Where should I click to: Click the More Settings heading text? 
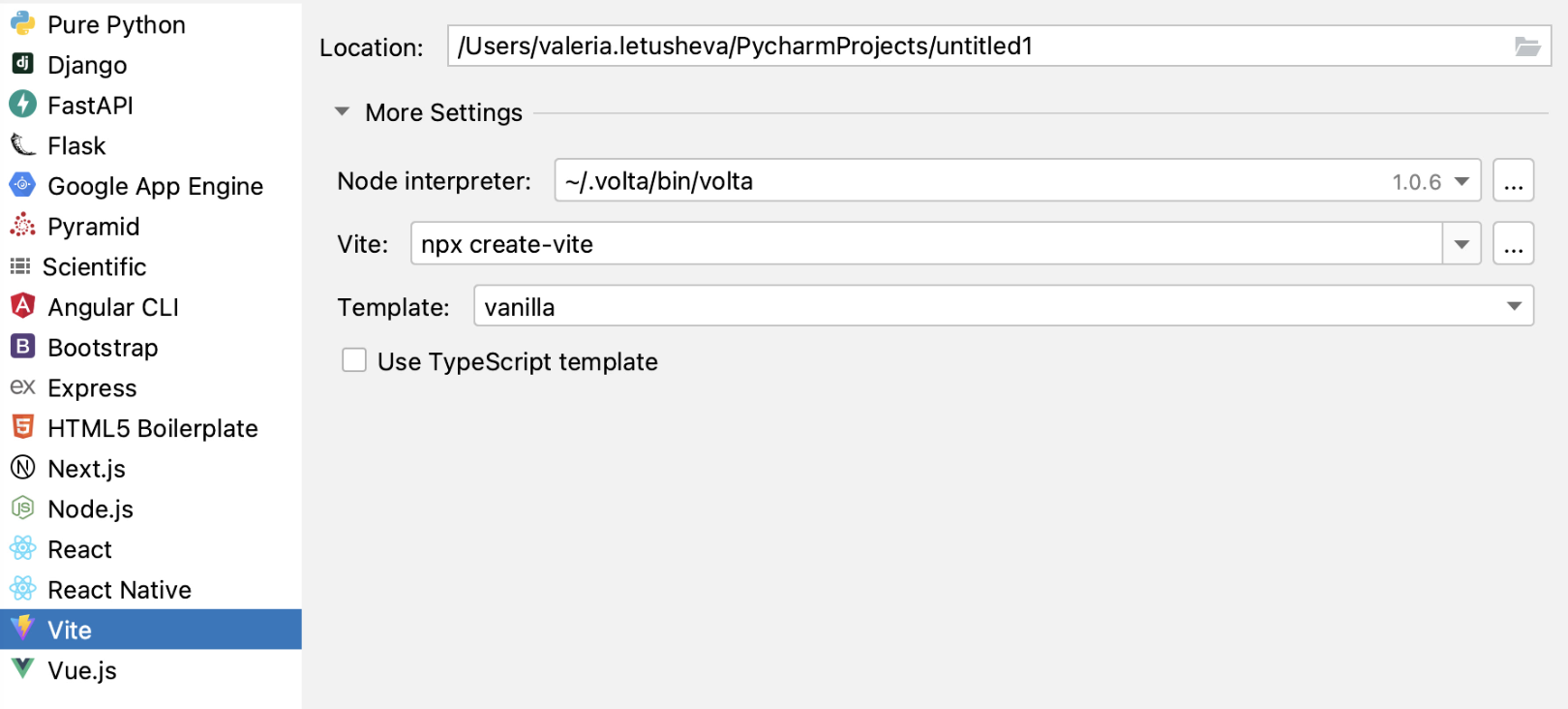coord(443,112)
